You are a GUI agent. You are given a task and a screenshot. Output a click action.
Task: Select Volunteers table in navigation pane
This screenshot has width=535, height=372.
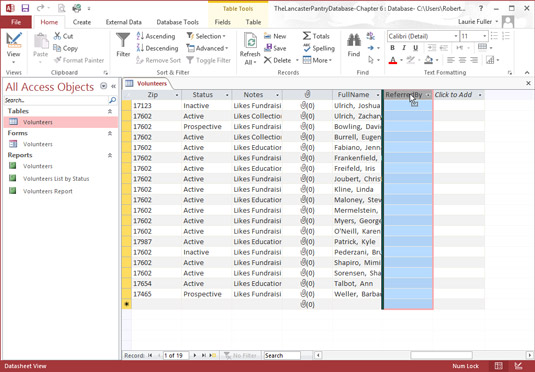tap(61, 122)
